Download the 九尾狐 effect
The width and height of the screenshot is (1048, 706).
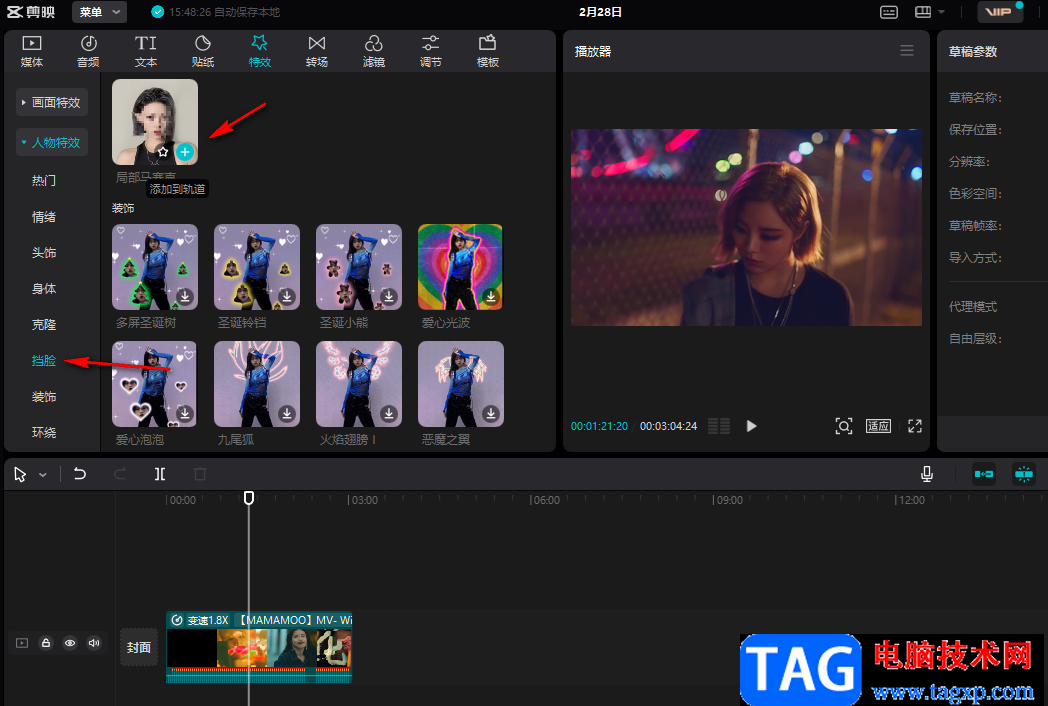pos(287,413)
